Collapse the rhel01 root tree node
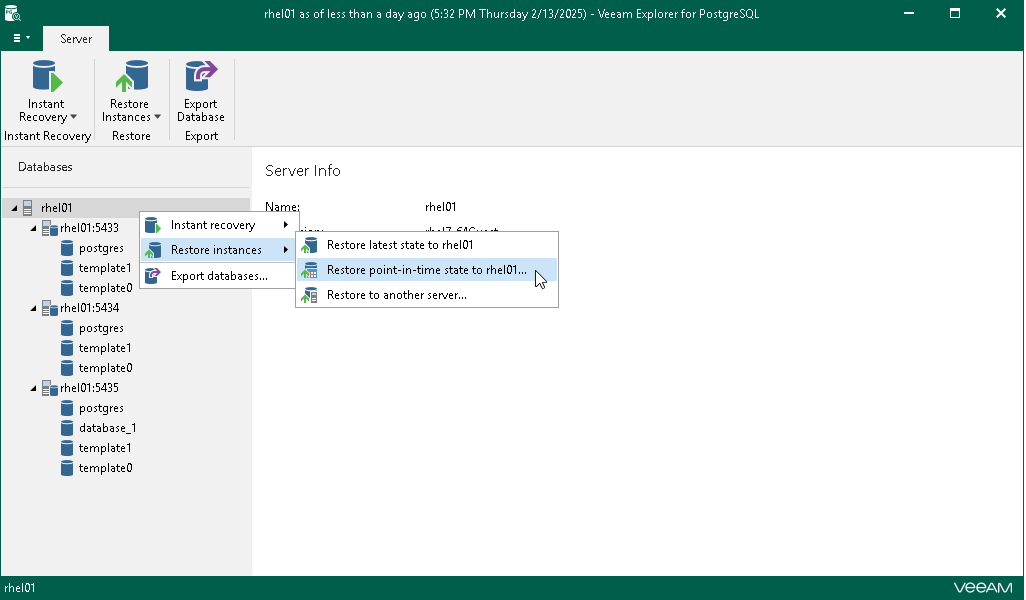 (14, 207)
